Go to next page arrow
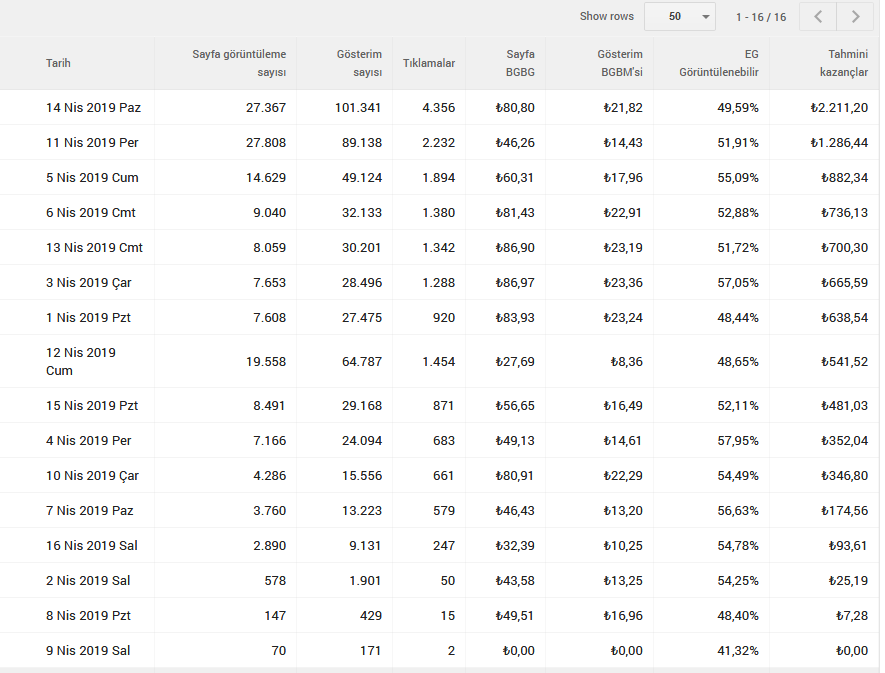Image resolution: width=885 pixels, height=673 pixels. (855, 16)
